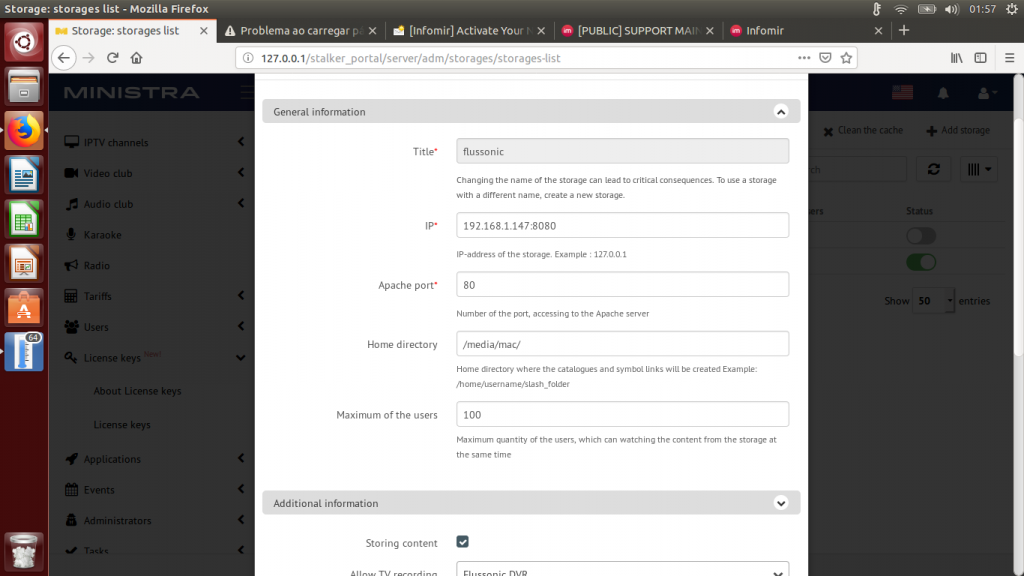Open the Ubuntu dash search

coord(24,42)
